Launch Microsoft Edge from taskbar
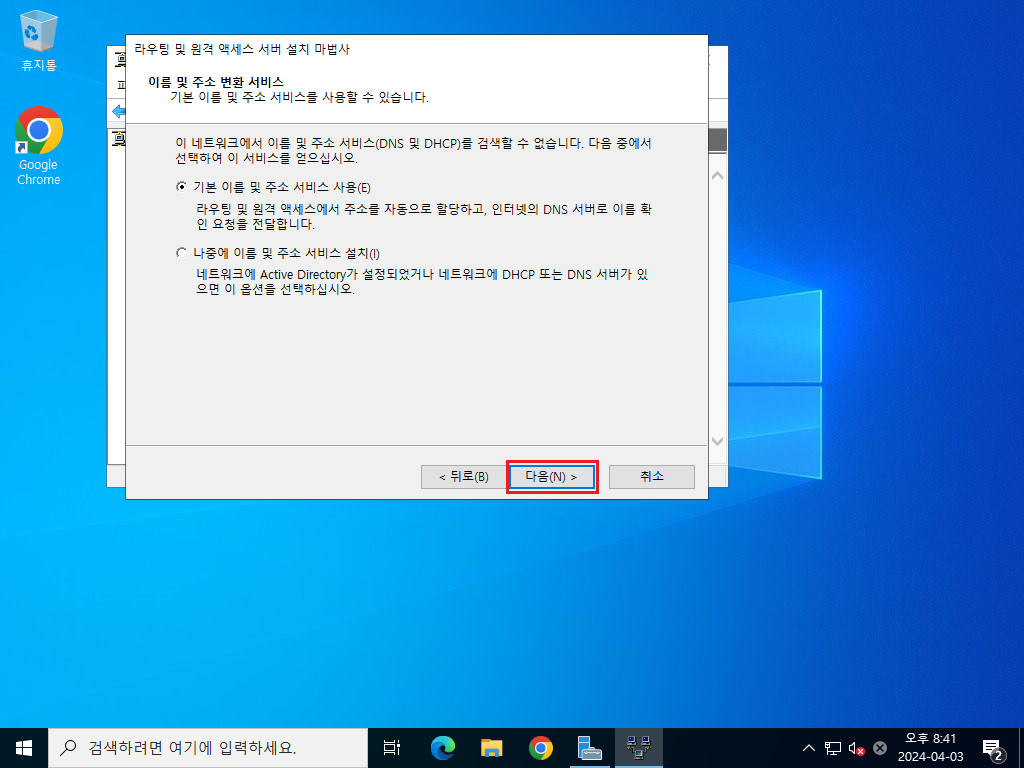Viewport: 1024px width, 768px height. 443,748
